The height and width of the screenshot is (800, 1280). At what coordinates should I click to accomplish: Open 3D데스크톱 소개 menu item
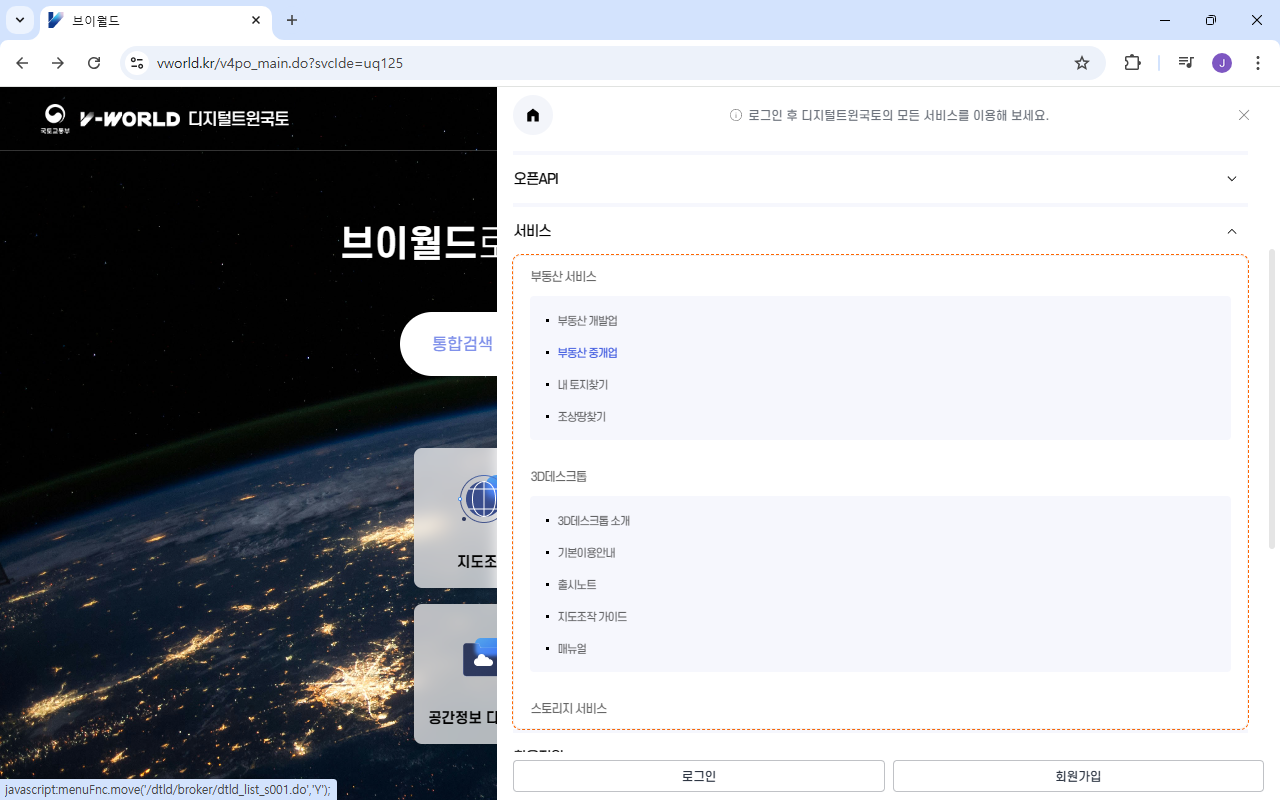[x=594, y=521]
